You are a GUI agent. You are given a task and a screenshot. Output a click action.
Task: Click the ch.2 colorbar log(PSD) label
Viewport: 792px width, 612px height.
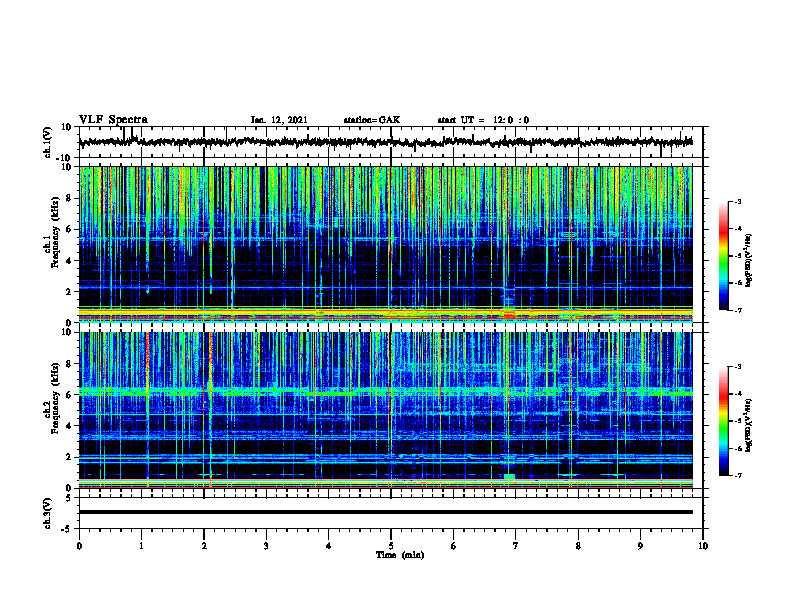click(748, 425)
